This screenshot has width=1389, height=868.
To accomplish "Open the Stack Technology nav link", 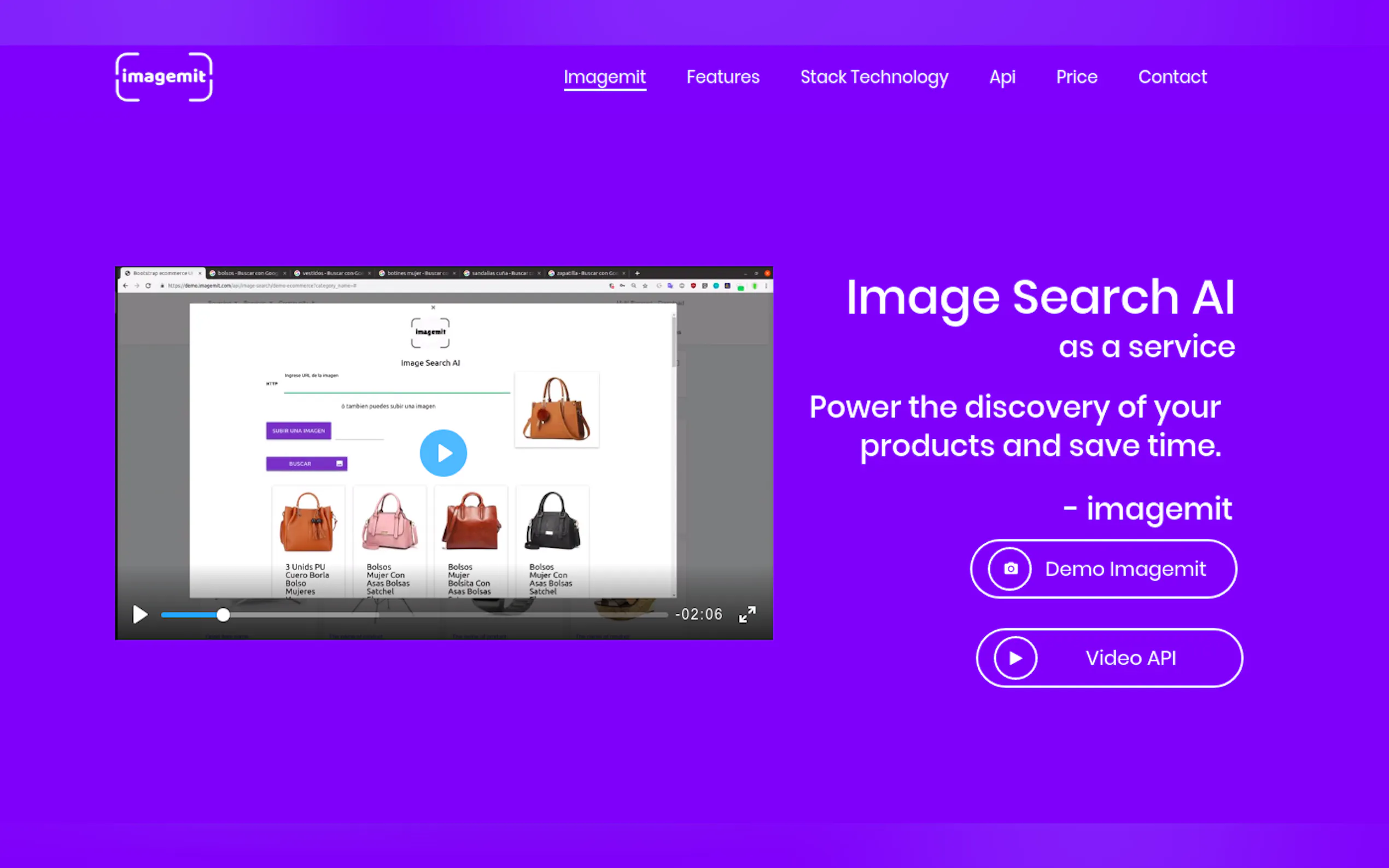I will [x=874, y=77].
